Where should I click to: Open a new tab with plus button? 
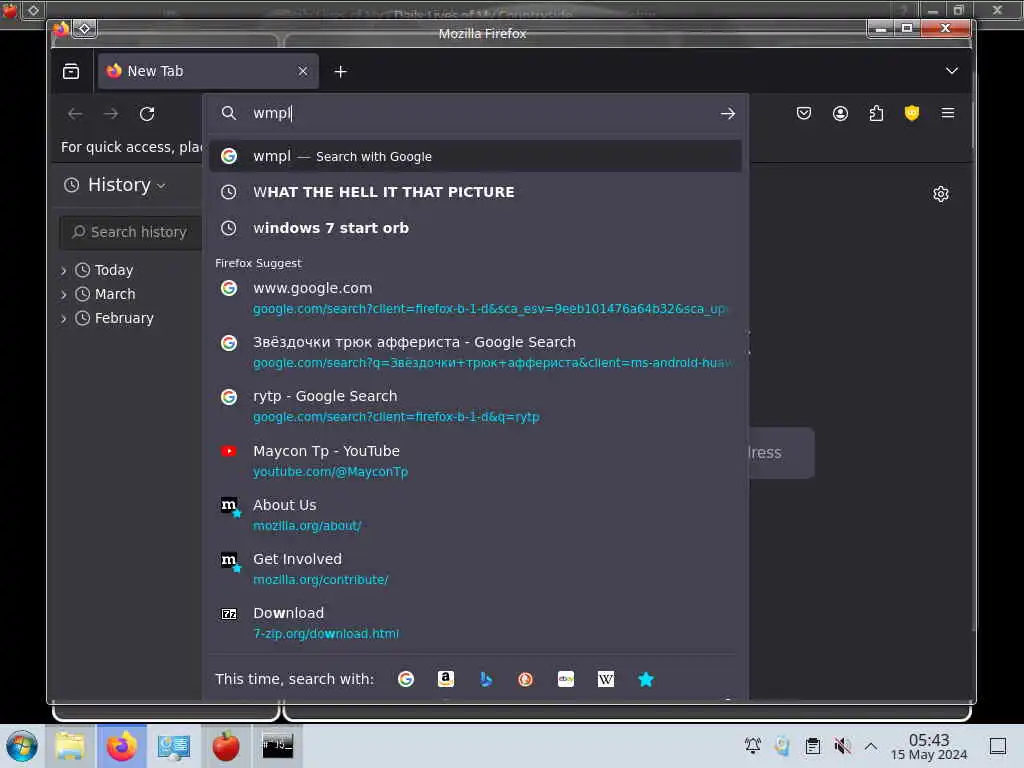pyautogui.click(x=340, y=71)
